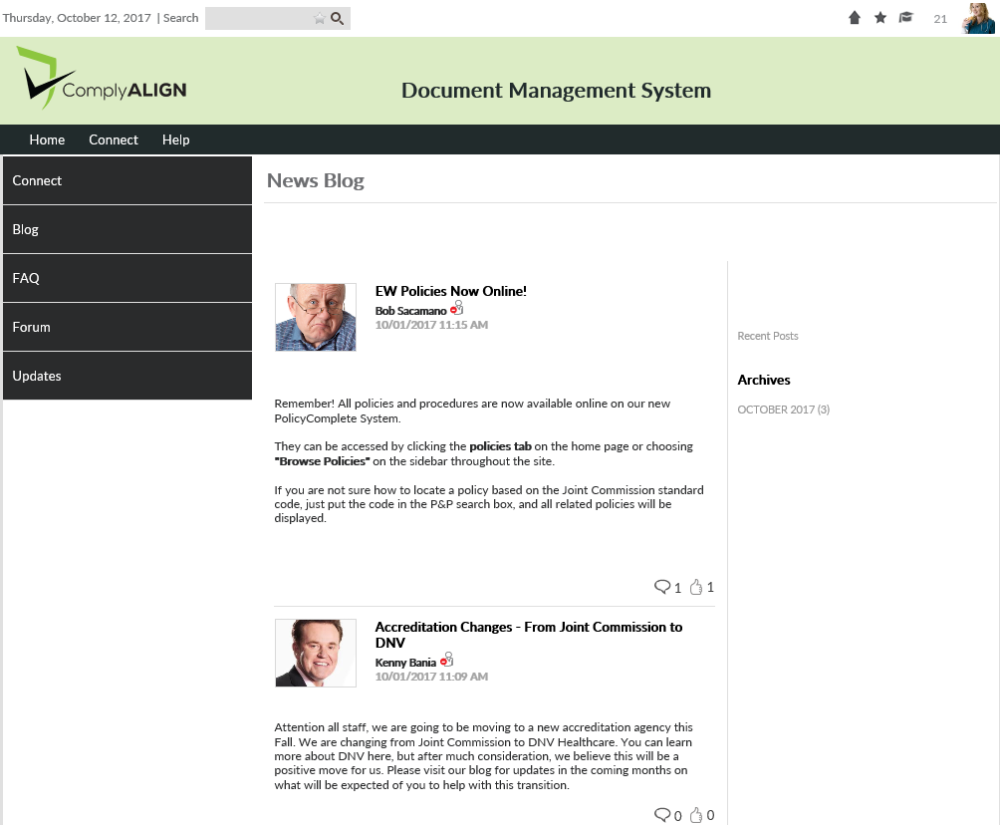Select Blog in the left sidebar

[x=128, y=230]
